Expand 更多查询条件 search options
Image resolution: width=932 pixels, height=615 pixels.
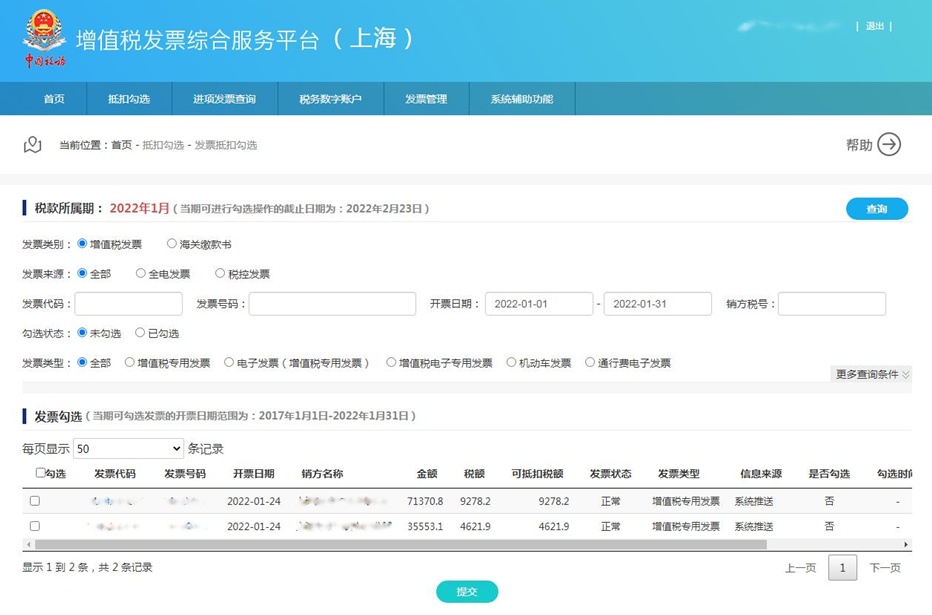tap(872, 374)
